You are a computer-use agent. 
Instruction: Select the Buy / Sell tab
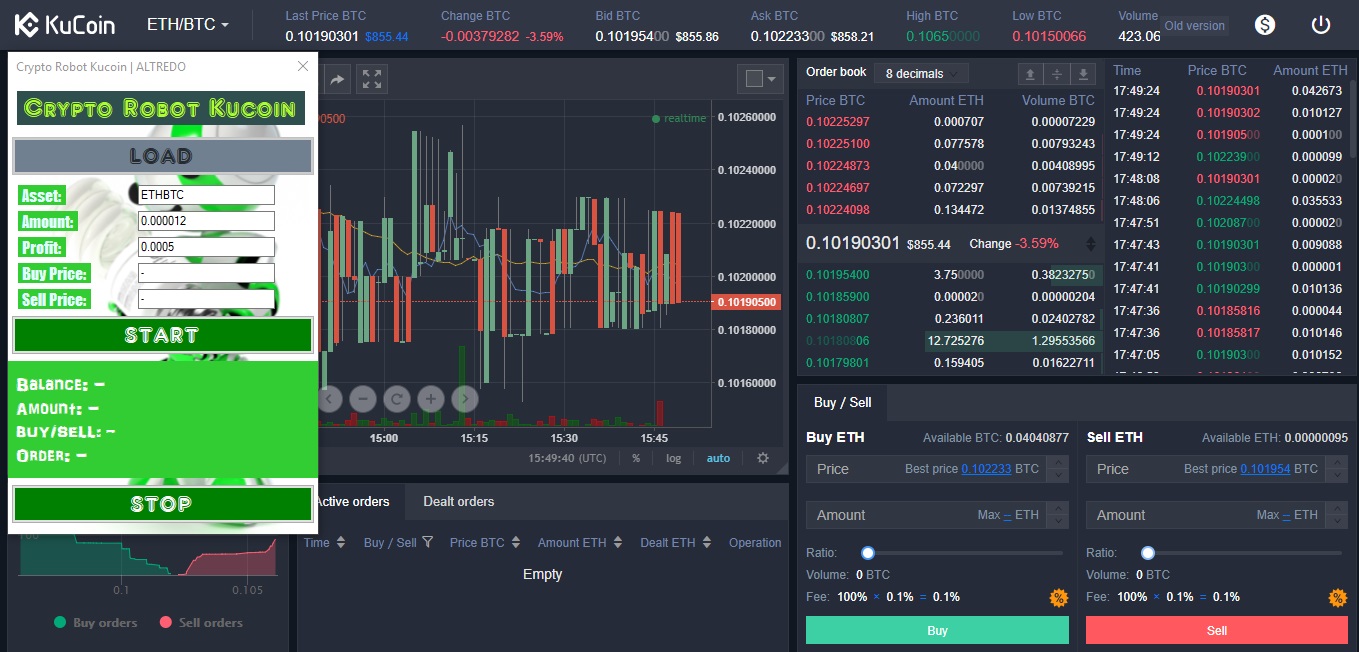842,402
